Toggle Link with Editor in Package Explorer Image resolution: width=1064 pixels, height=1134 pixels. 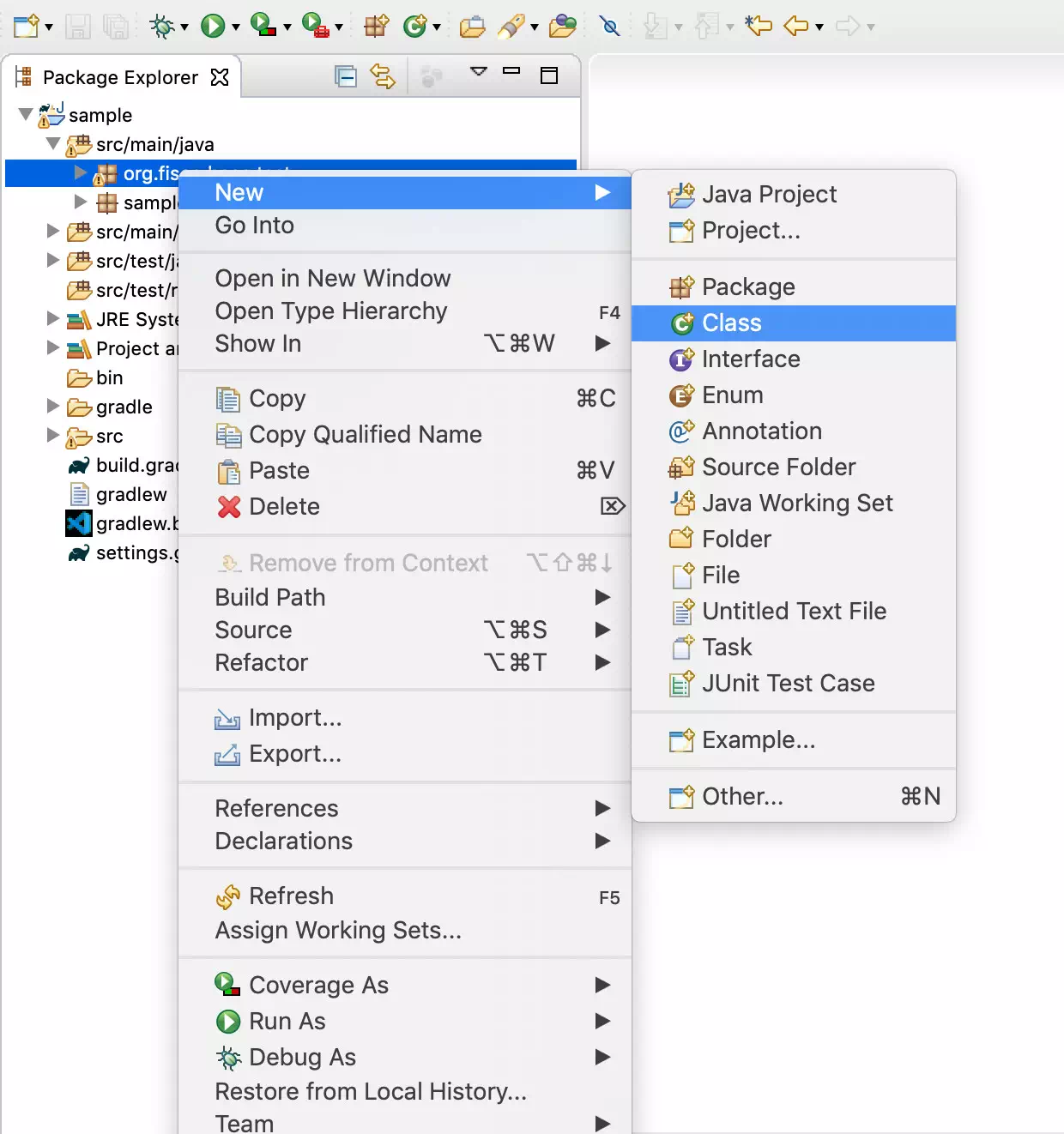[383, 77]
